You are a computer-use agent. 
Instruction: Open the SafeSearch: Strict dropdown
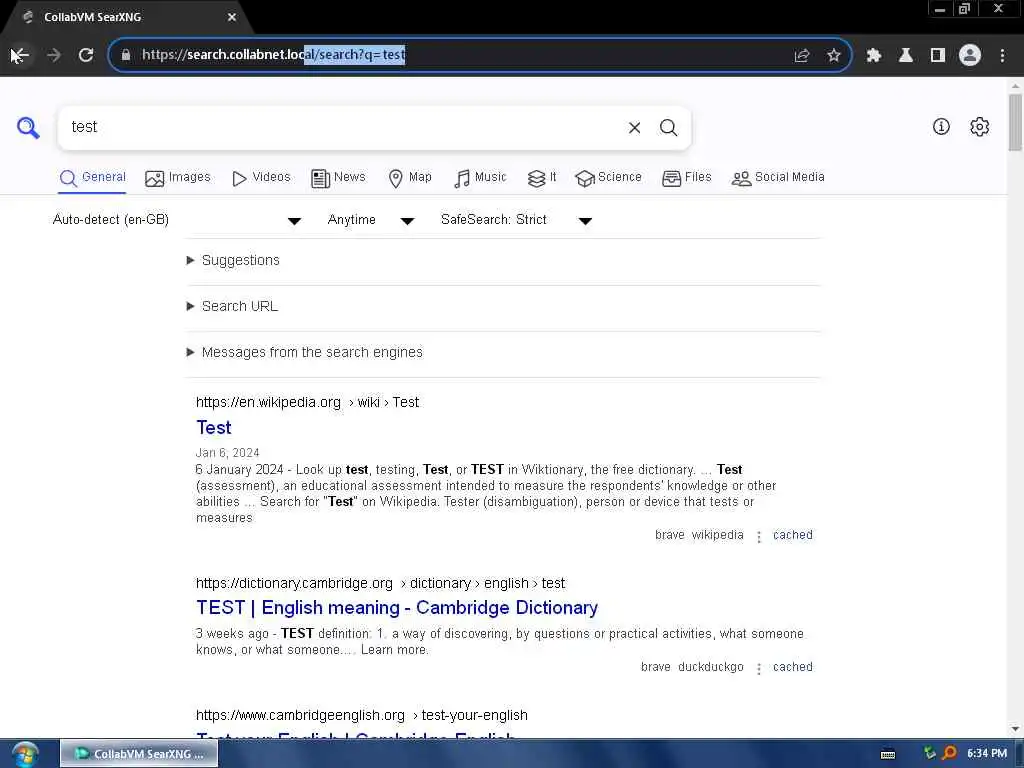pos(516,220)
